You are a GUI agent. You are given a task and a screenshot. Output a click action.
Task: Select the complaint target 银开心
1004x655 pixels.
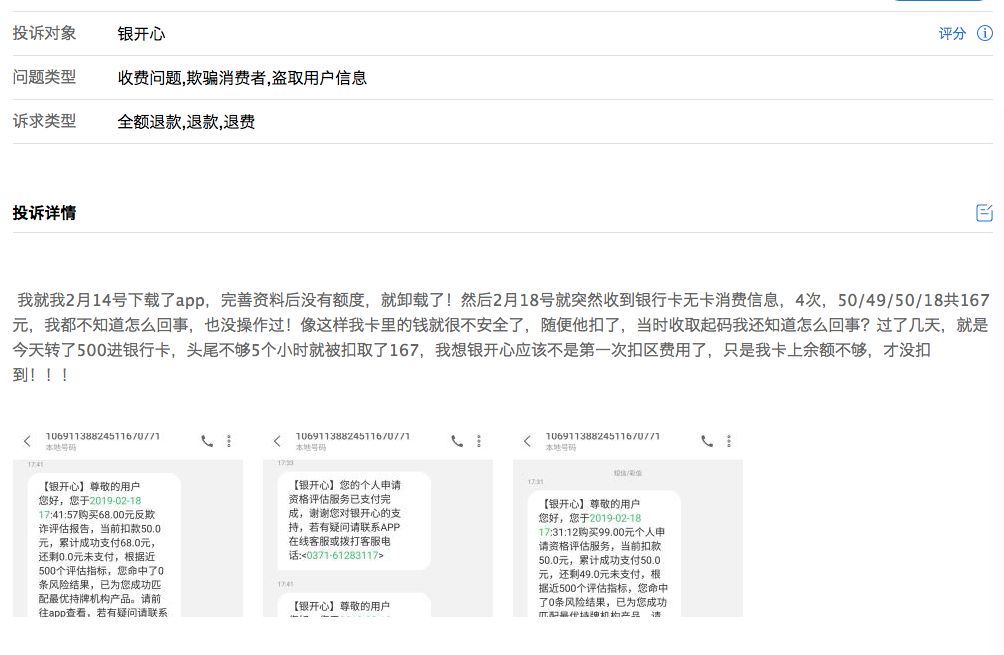(141, 33)
